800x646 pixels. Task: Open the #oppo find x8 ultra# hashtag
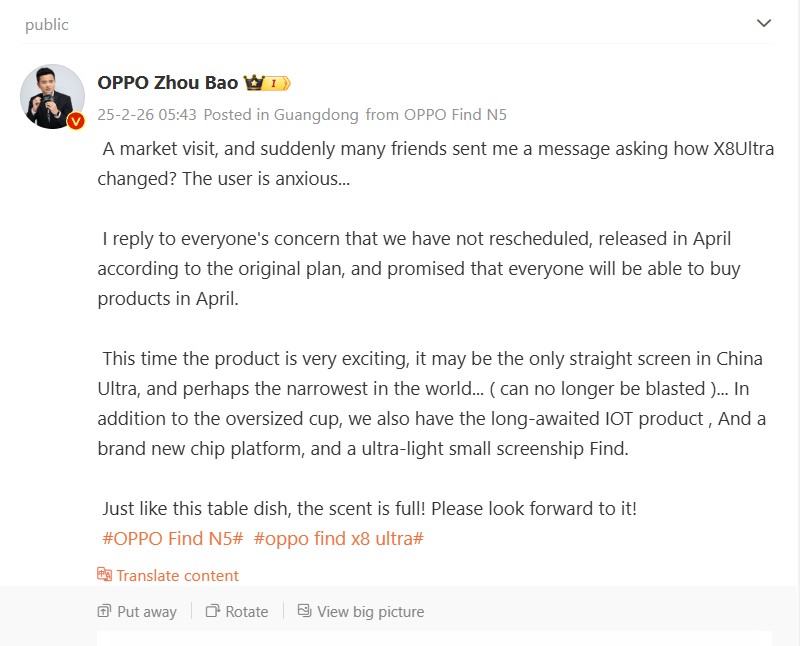[339, 538]
